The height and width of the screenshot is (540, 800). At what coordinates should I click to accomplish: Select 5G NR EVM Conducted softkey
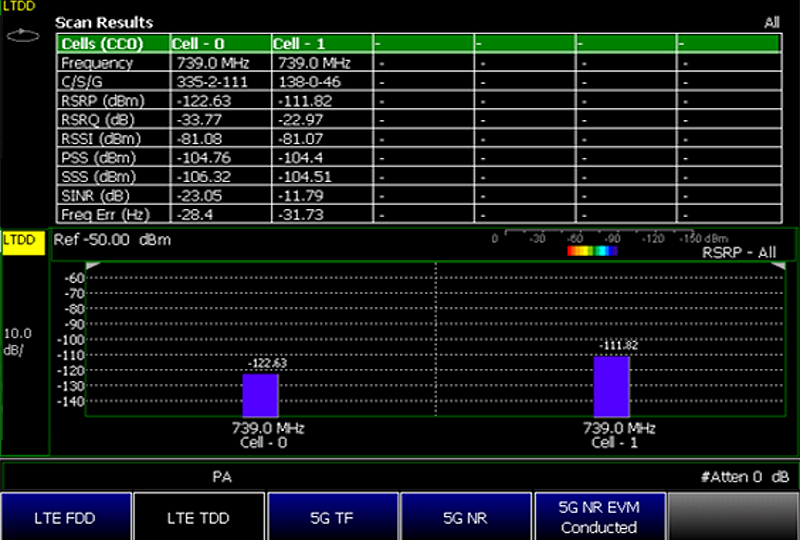(599, 517)
